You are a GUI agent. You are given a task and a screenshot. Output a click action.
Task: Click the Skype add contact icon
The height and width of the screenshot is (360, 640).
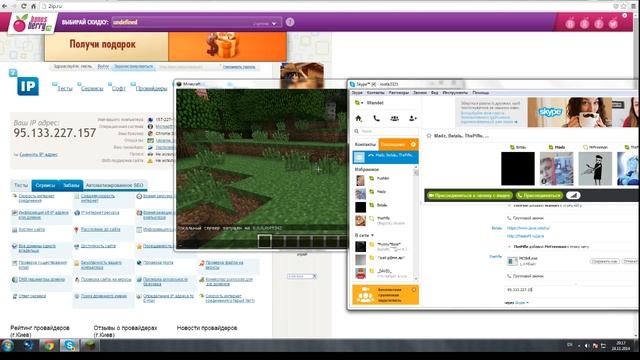pyautogui.click(x=413, y=118)
